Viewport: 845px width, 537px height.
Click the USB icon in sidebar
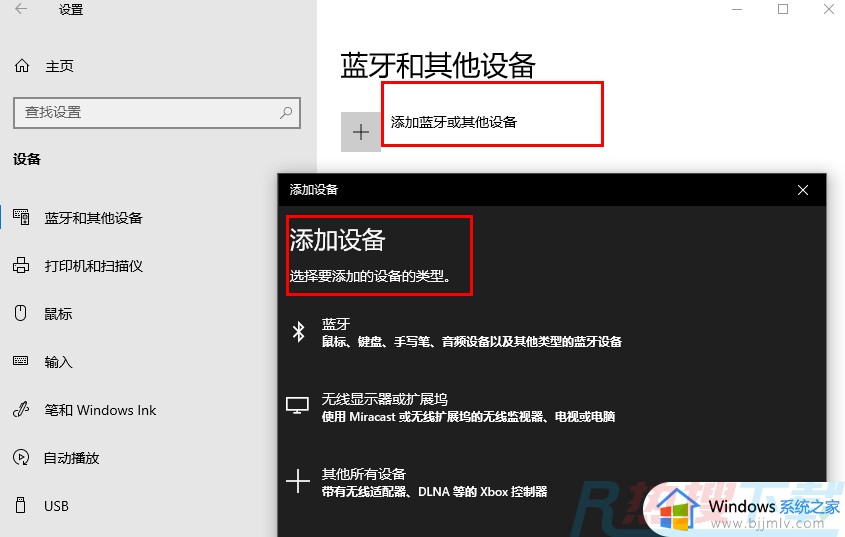[20, 505]
